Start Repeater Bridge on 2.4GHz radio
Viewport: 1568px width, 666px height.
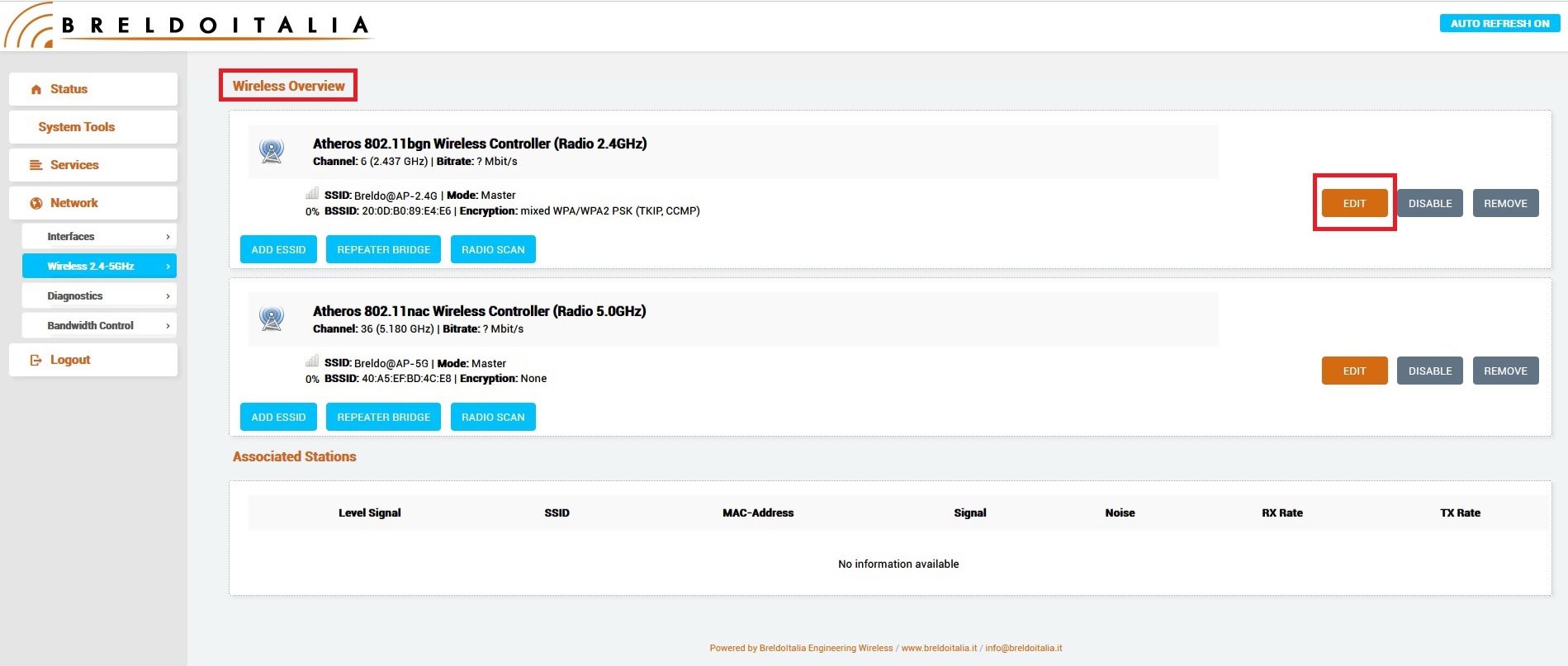[383, 249]
